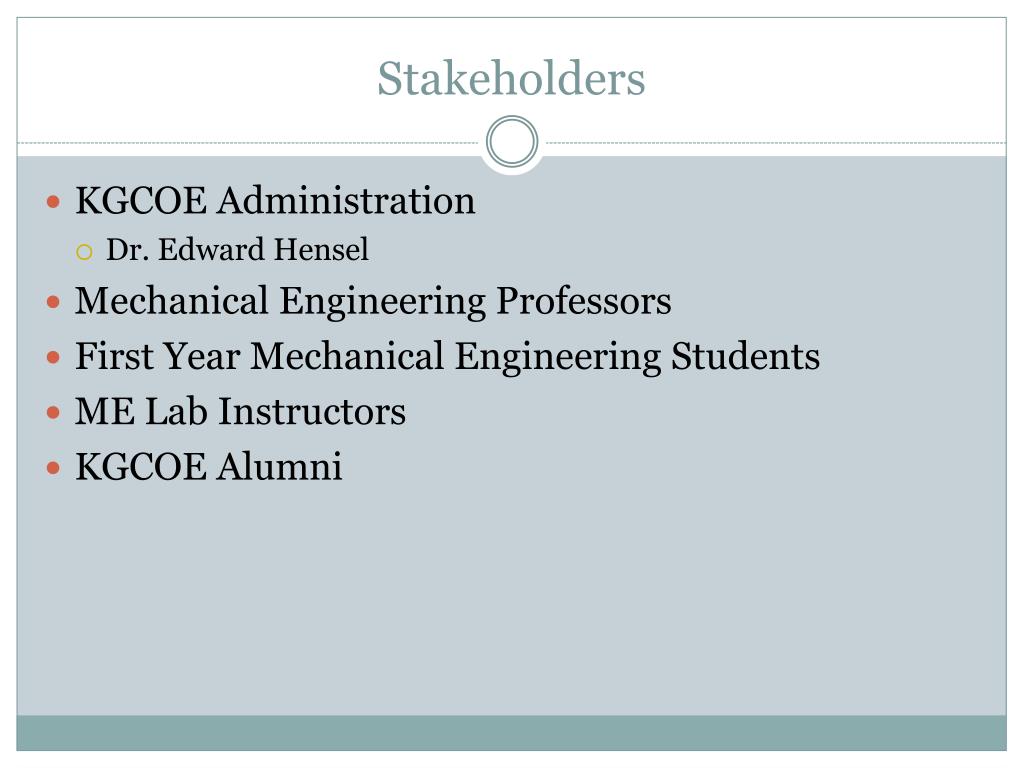
Task: Click First Year Mechanical Engineering Students text
Action: click(x=447, y=357)
